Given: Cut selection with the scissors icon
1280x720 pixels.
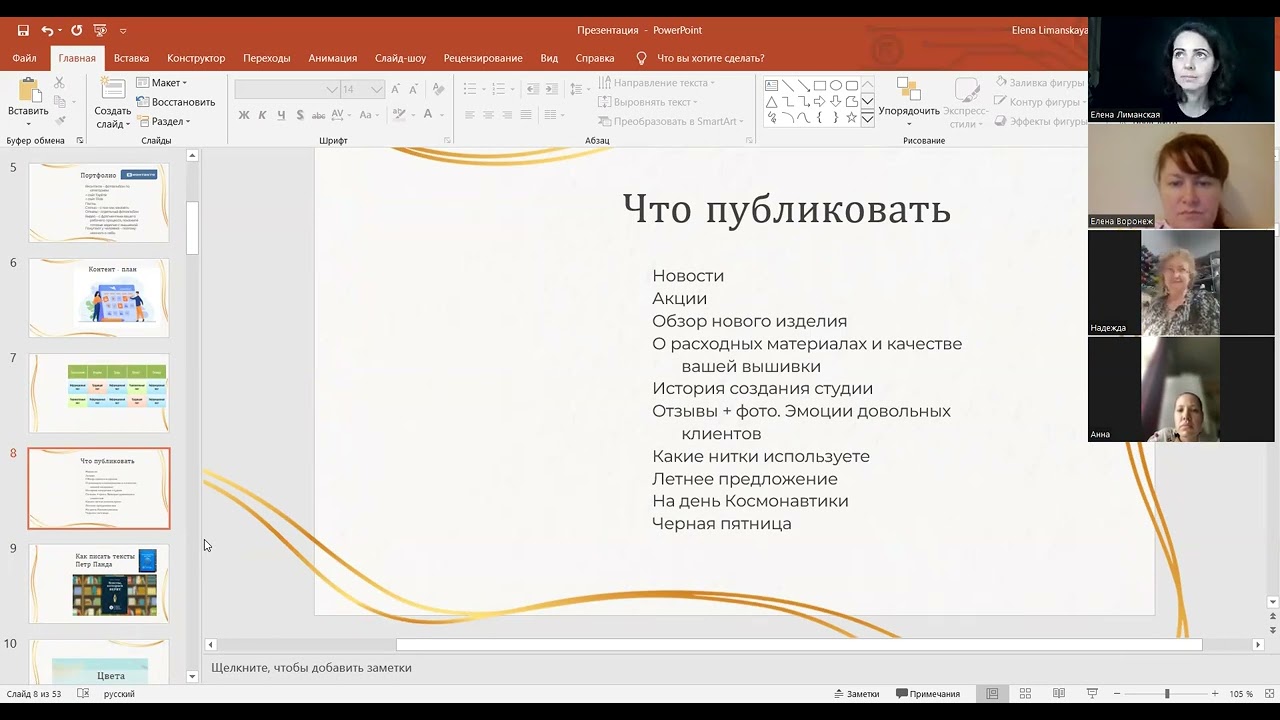Looking at the screenshot, I should pyautogui.click(x=59, y=83).
